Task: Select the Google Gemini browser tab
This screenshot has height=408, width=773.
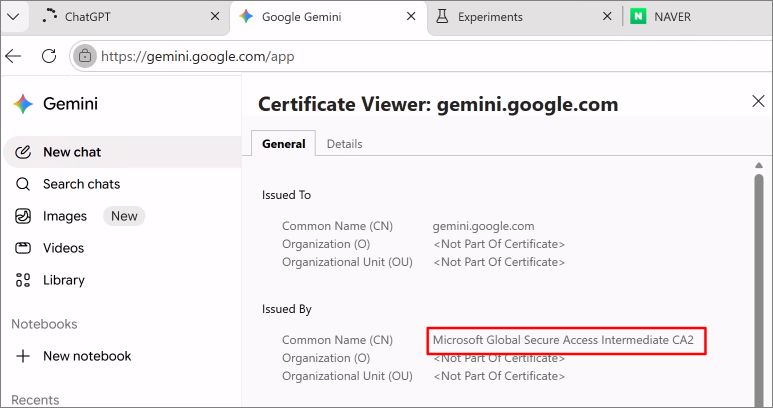Action: (328, 17)
